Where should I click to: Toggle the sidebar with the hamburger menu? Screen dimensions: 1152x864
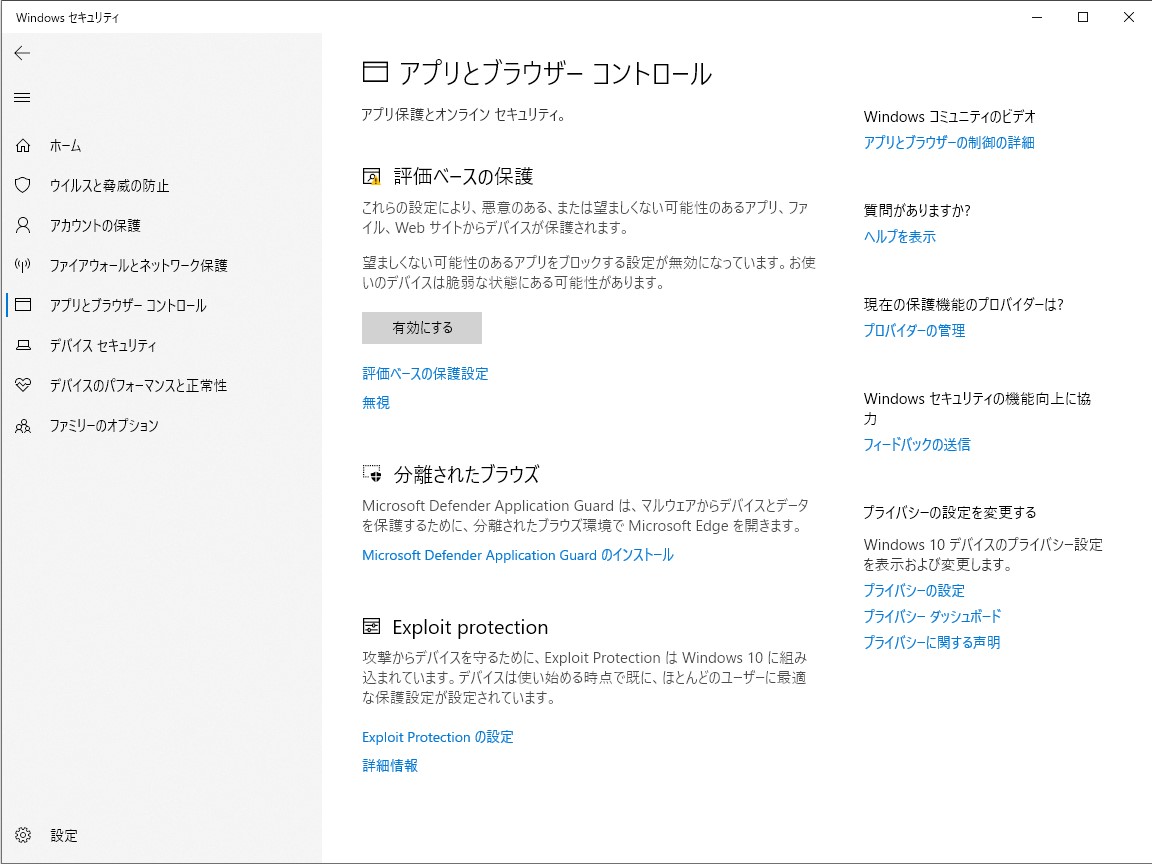(x=21, y=97)
